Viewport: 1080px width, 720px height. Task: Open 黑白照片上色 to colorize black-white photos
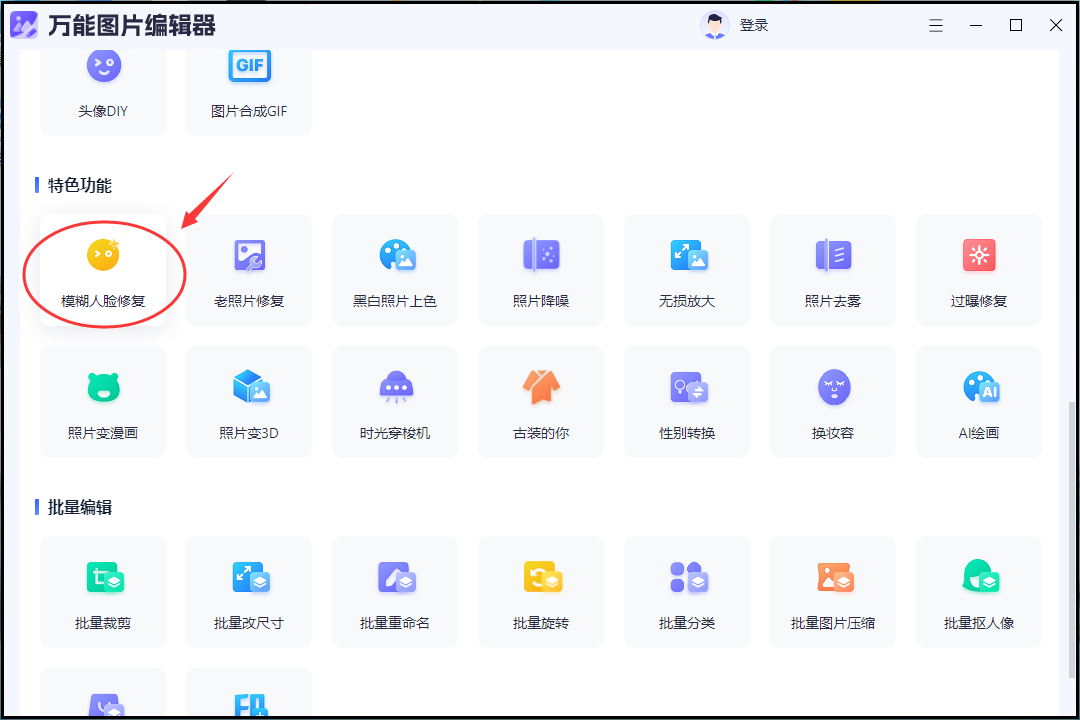click(395, 270)
